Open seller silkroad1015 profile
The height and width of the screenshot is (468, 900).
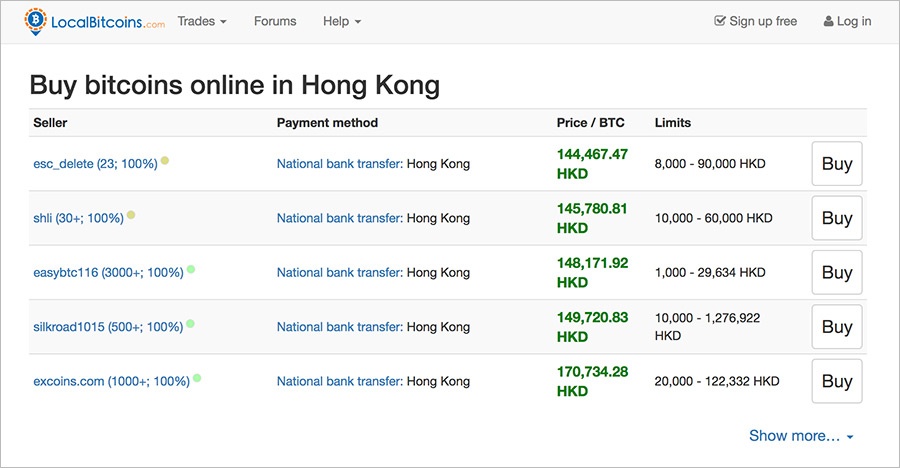click(108, 327)
